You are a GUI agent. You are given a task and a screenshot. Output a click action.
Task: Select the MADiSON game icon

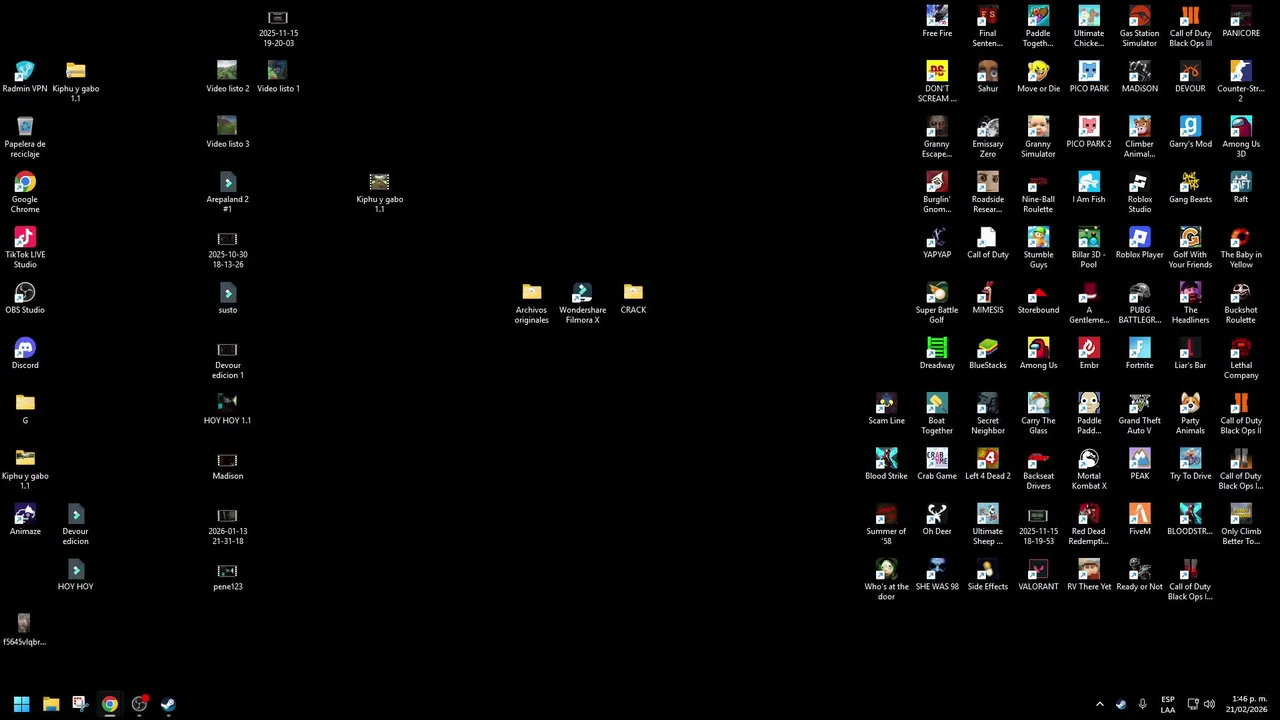[x=1139, y=77]
